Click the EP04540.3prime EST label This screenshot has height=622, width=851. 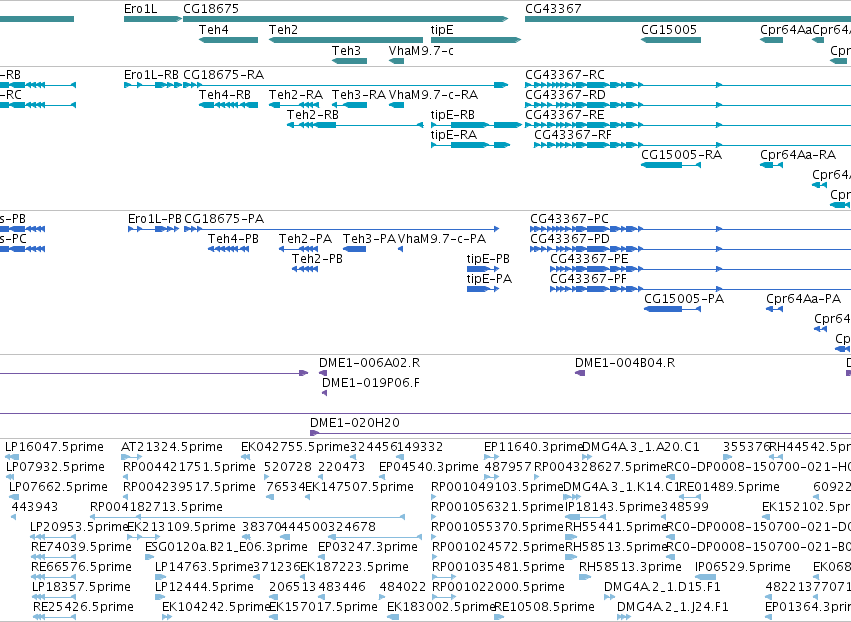point(429,467)
